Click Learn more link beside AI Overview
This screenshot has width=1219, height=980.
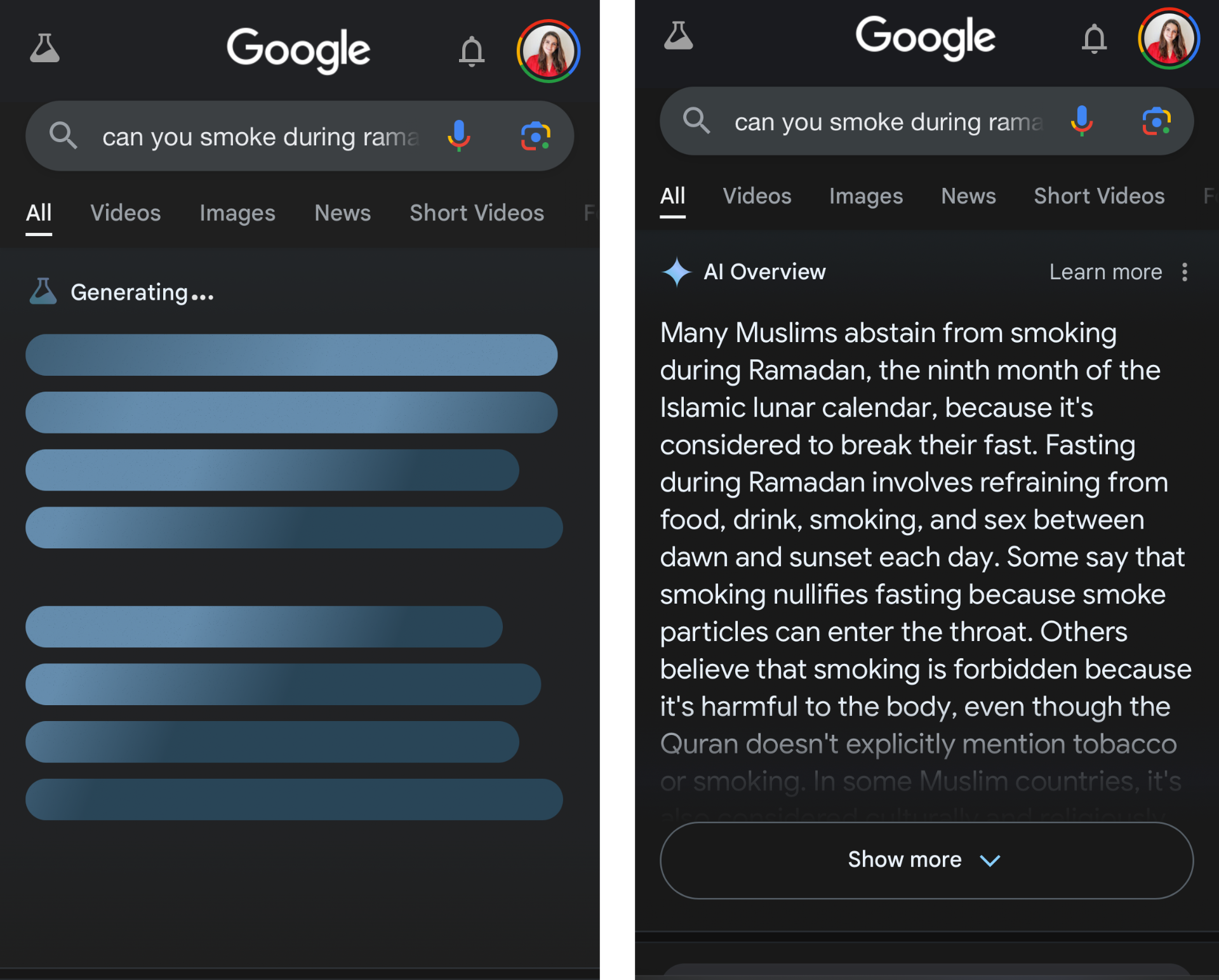click(1105, 272)
